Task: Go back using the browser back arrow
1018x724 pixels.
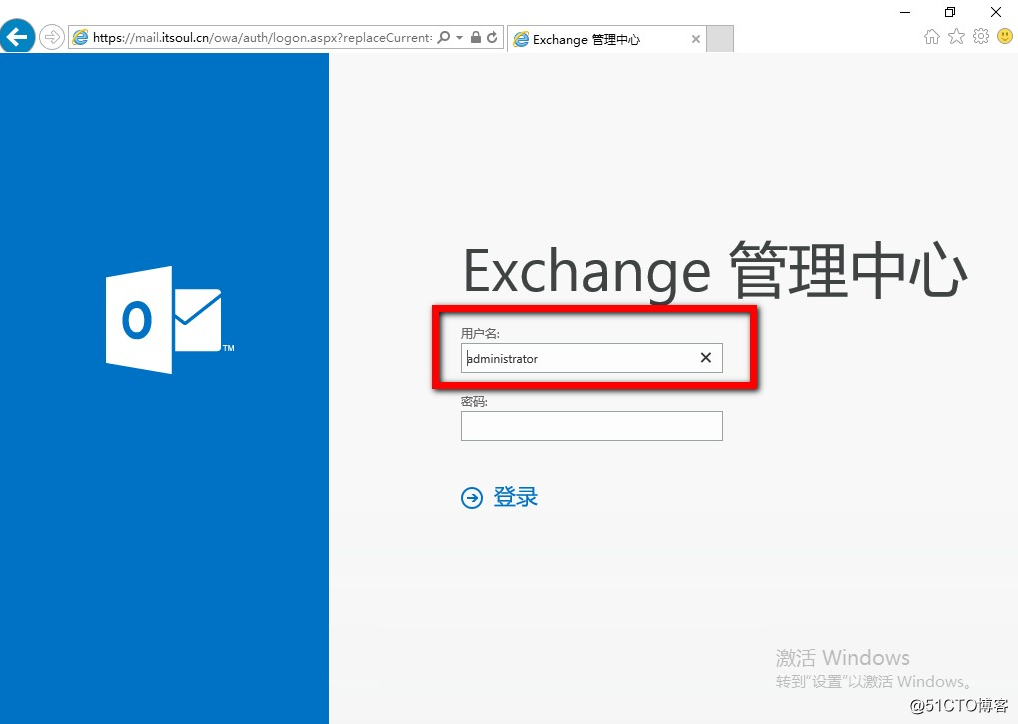Action: 17,36
